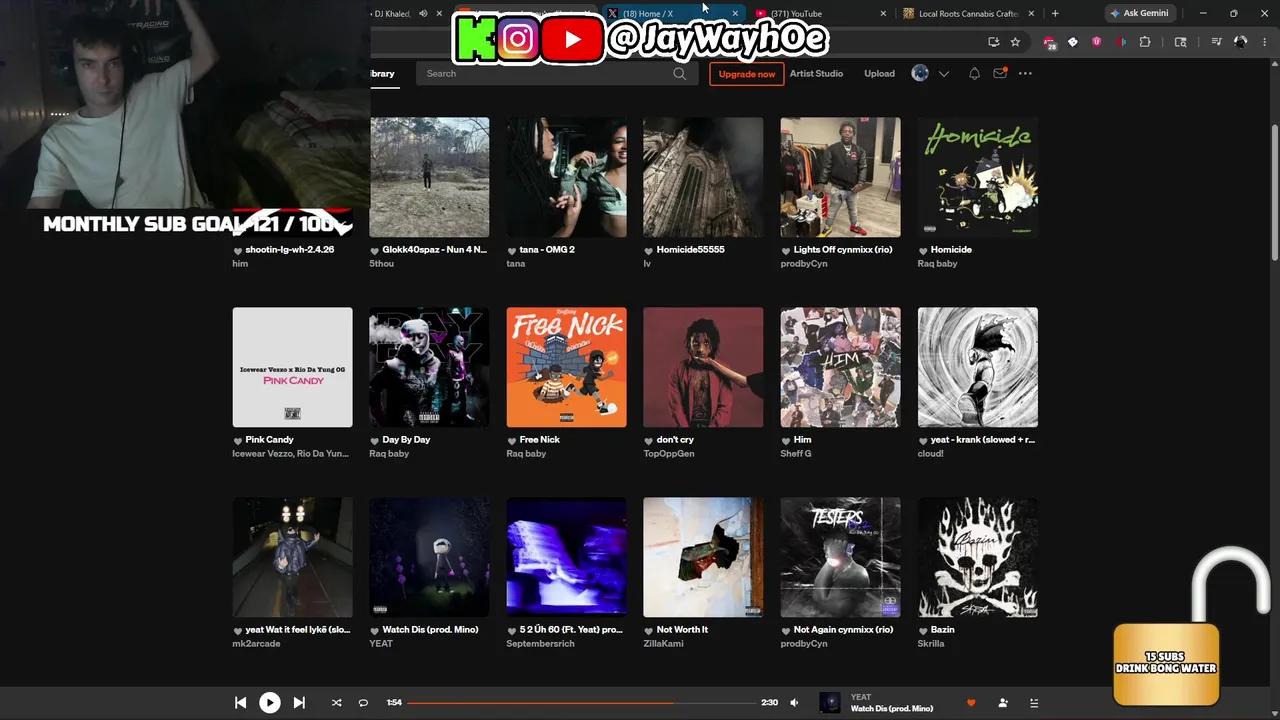1280x720 pixels.
Task: Open the next-up queue list icon
Action: [1035, 703]
